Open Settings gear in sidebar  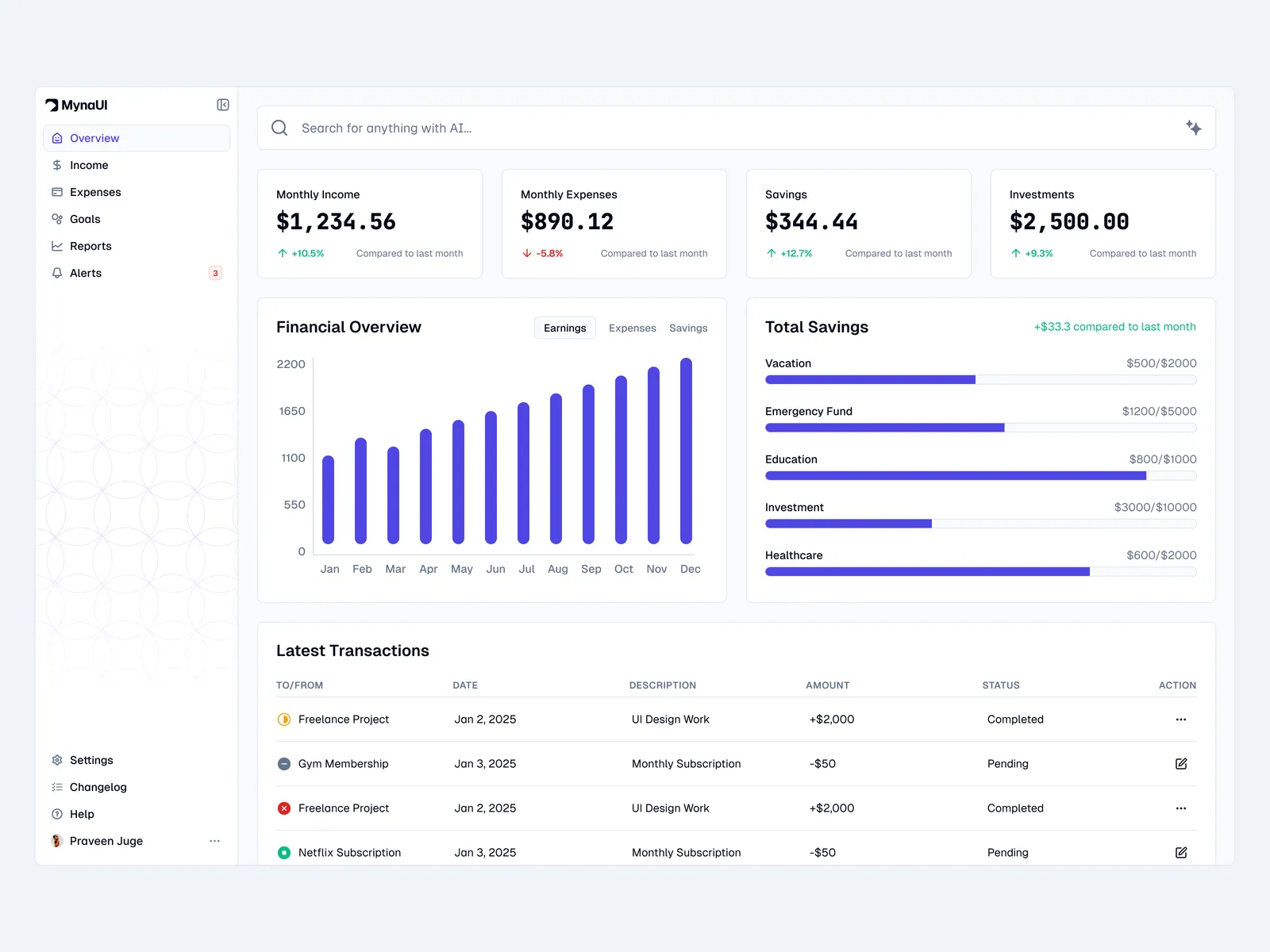57,760
